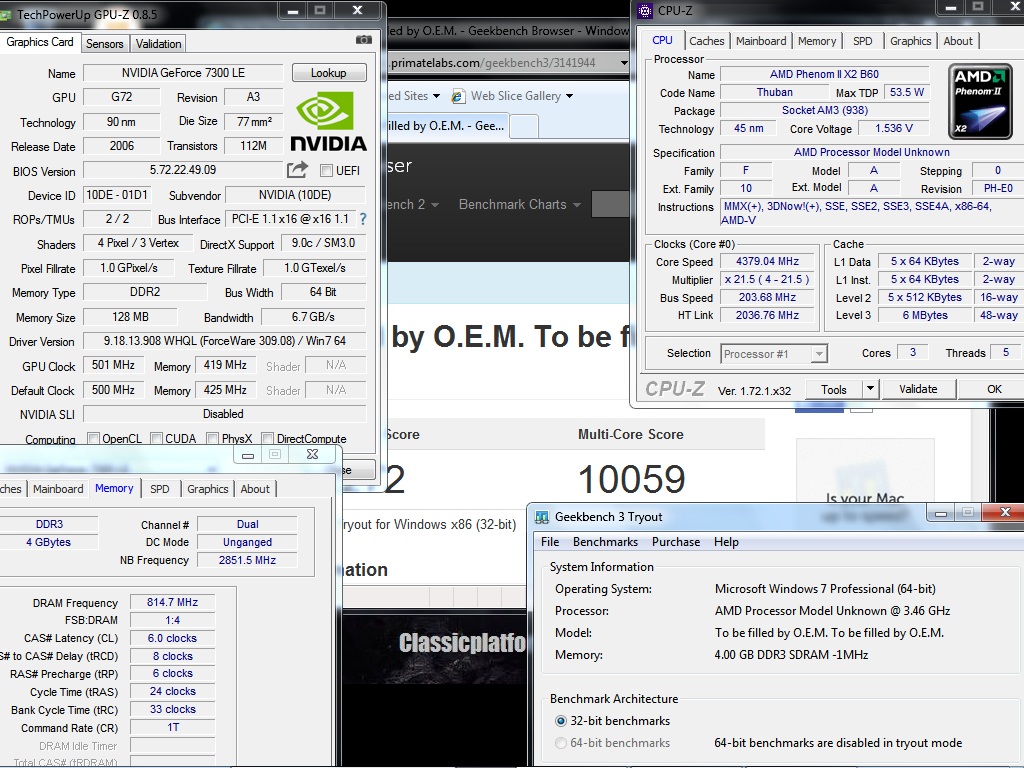1024x768 pixels.
Task: Open GPU-Z Graphics Card tab
Action: coord(40,42)
